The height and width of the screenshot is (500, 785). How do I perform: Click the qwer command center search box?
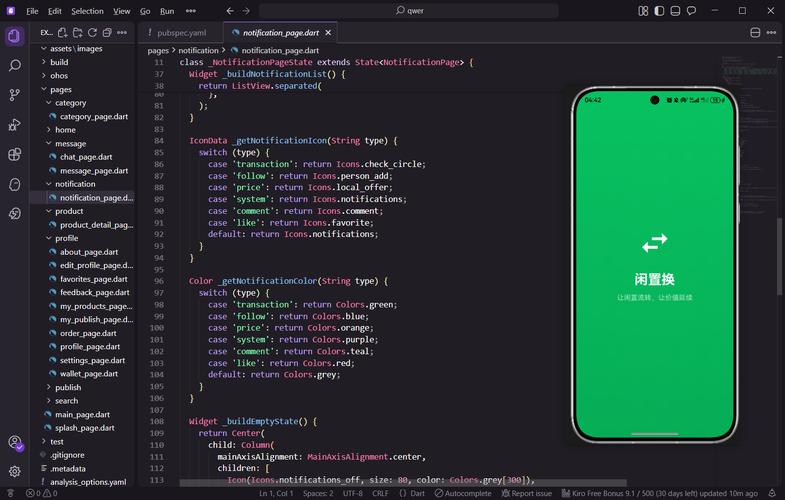409,11
